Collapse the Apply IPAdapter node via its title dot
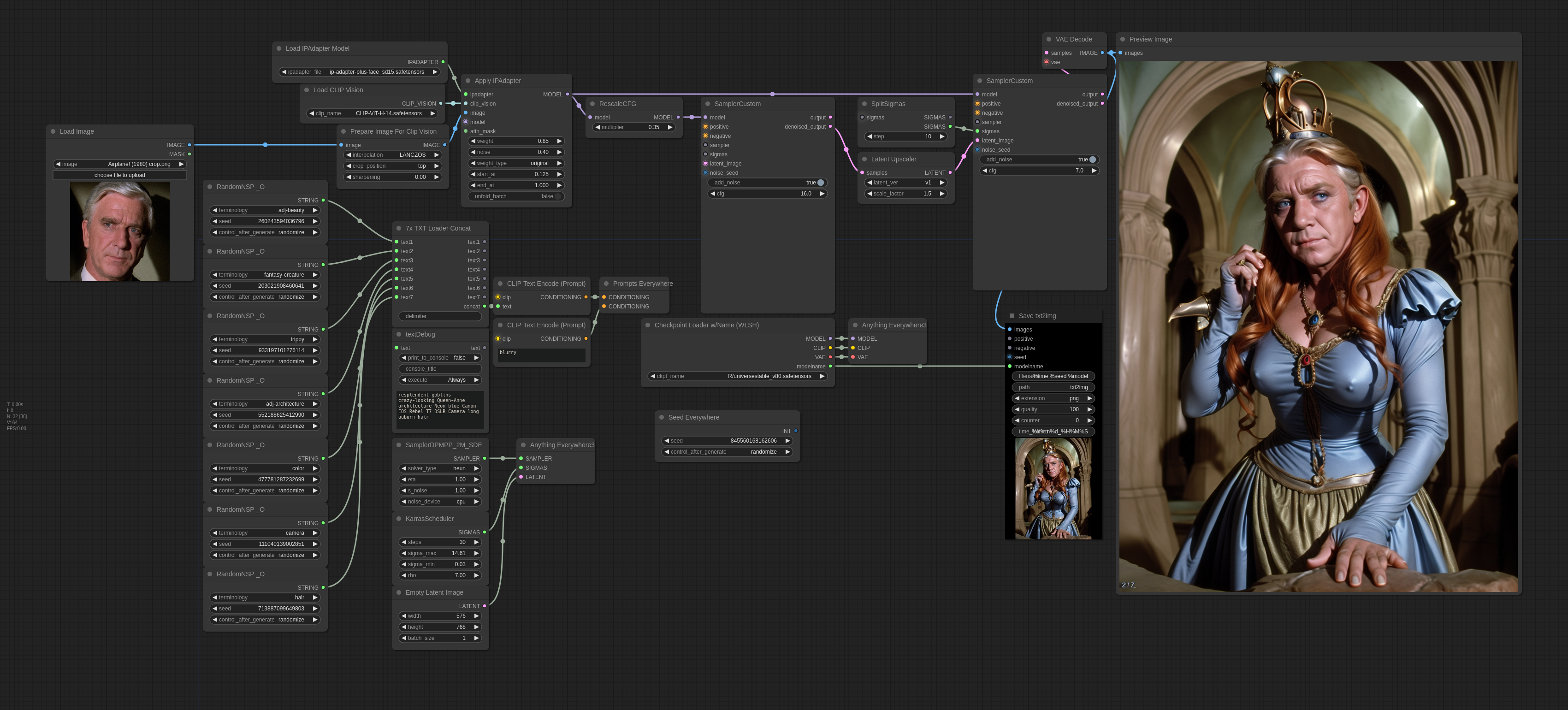The image size is (1568, 710). [x=467, y=81]
